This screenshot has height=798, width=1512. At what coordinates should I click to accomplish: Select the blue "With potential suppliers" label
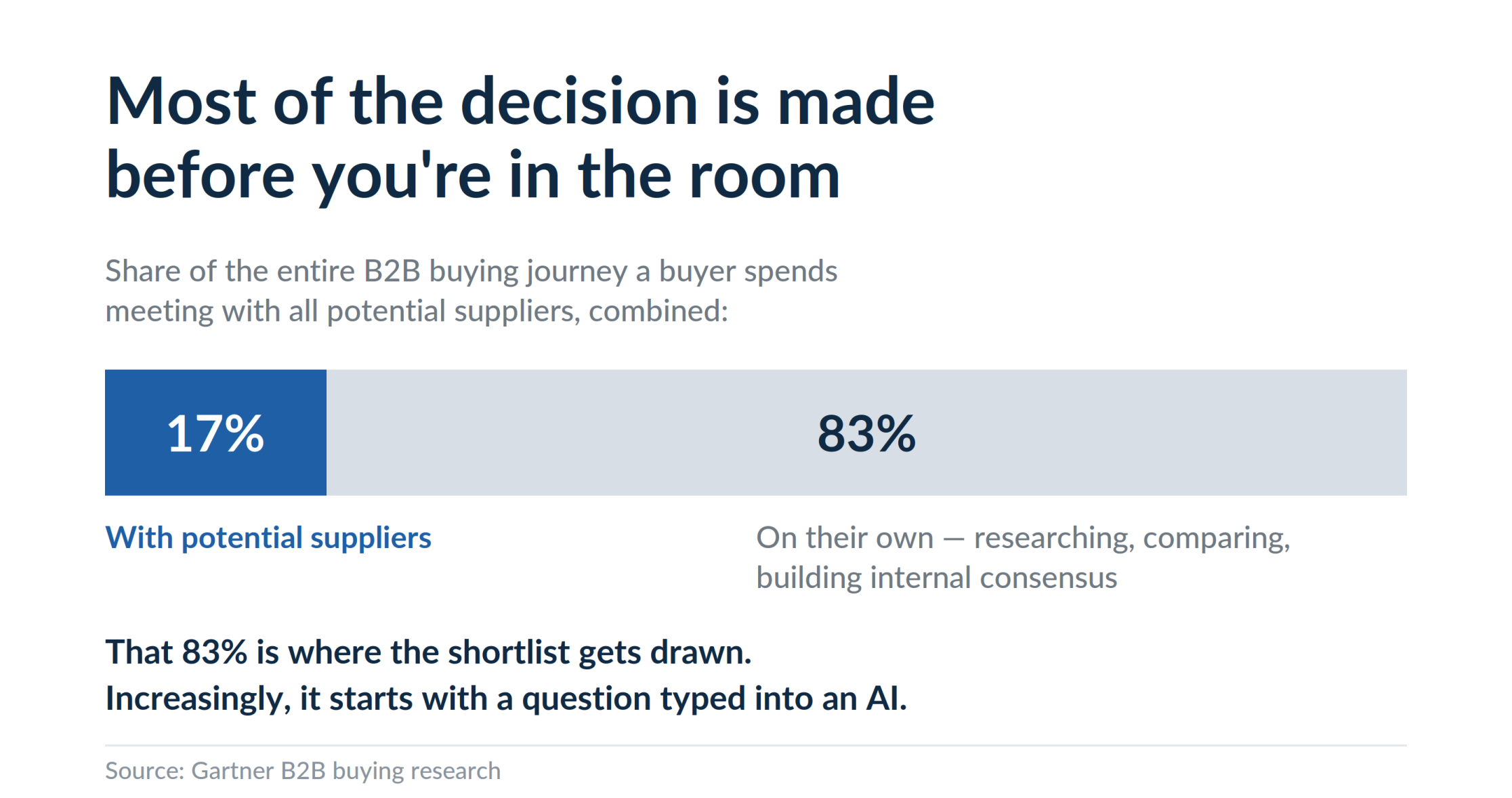268,539
